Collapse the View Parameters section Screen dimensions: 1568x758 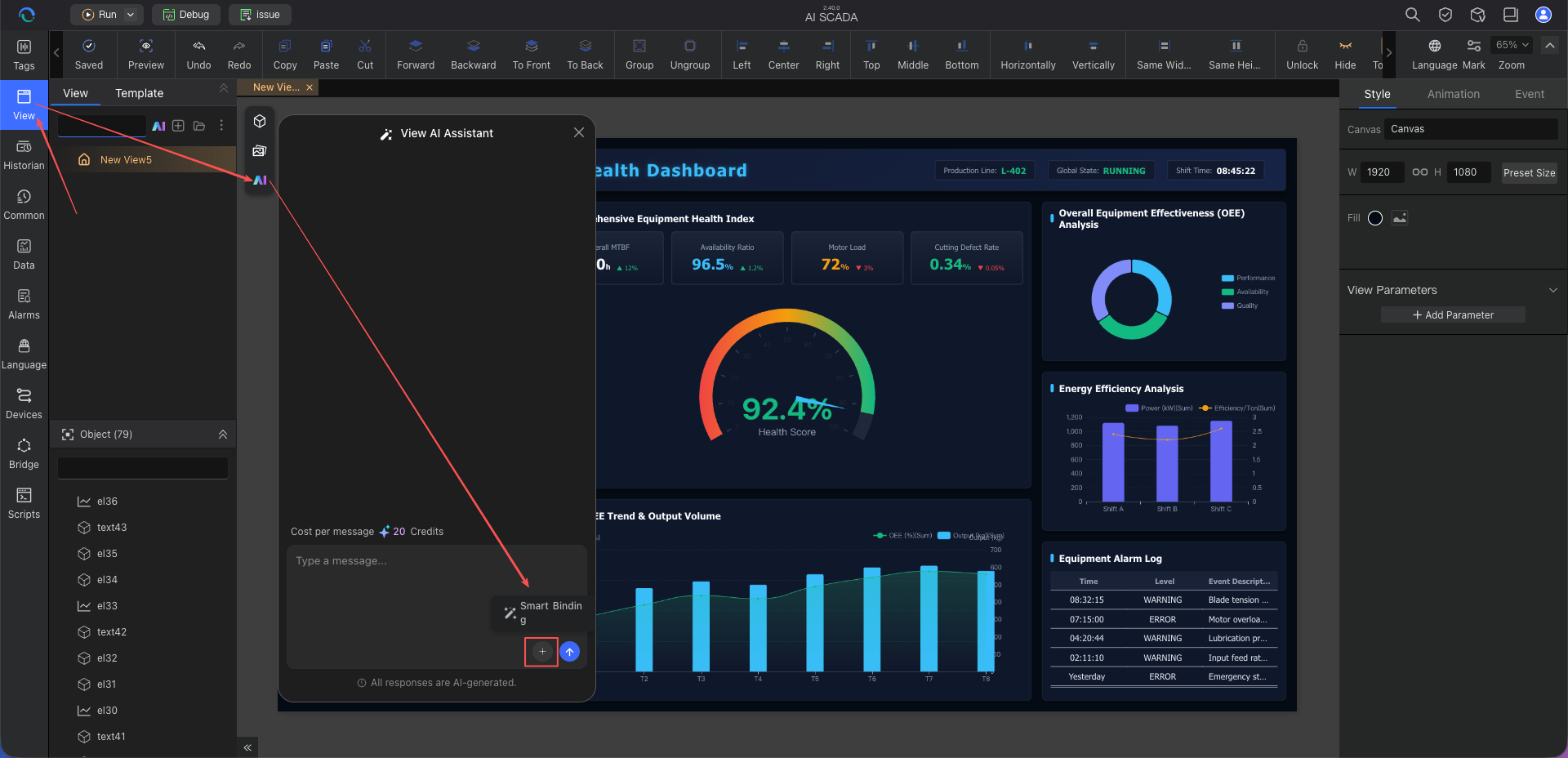1553,290
